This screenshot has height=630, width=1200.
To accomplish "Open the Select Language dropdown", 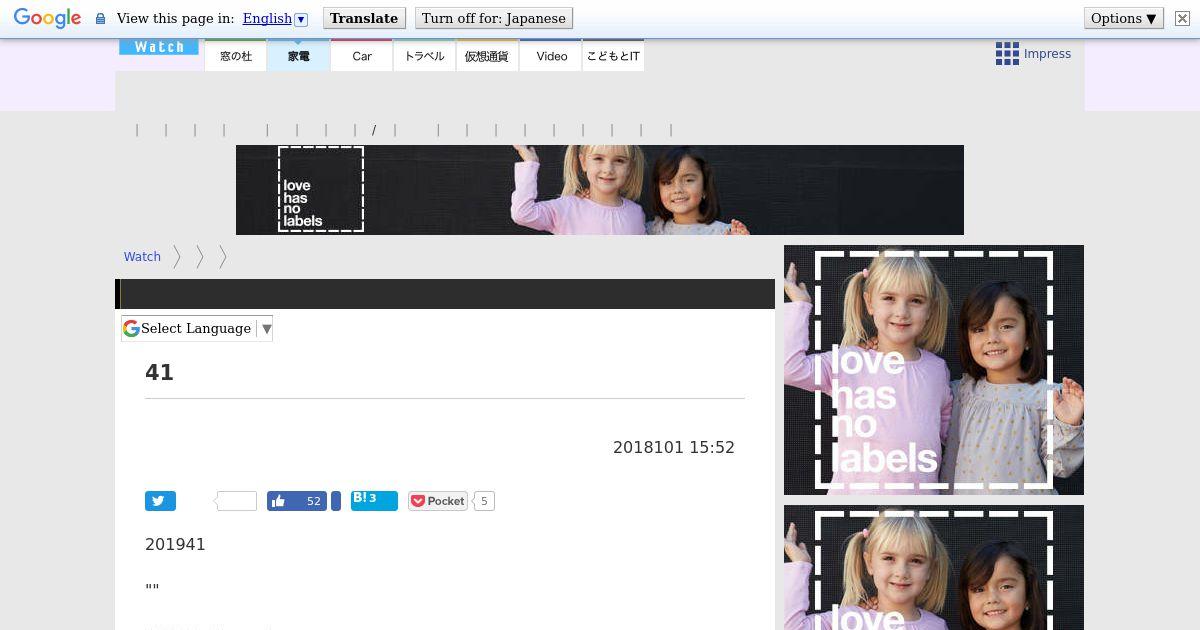I will coord(197,329).
